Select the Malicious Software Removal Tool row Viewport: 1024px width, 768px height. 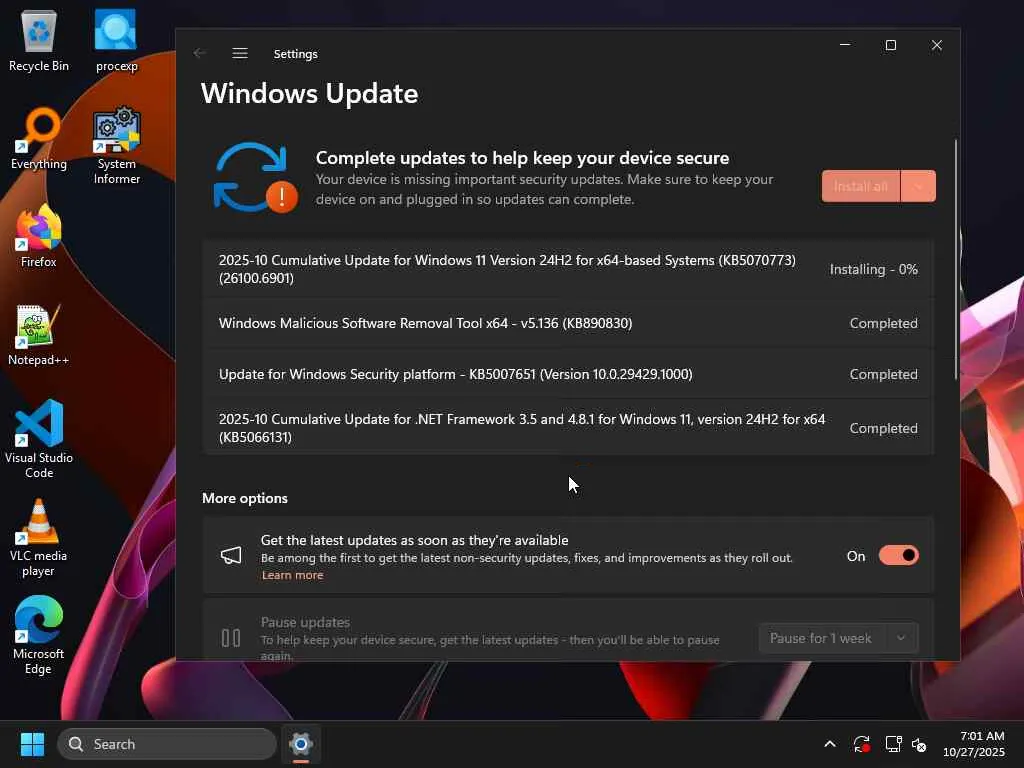point(568,323)
